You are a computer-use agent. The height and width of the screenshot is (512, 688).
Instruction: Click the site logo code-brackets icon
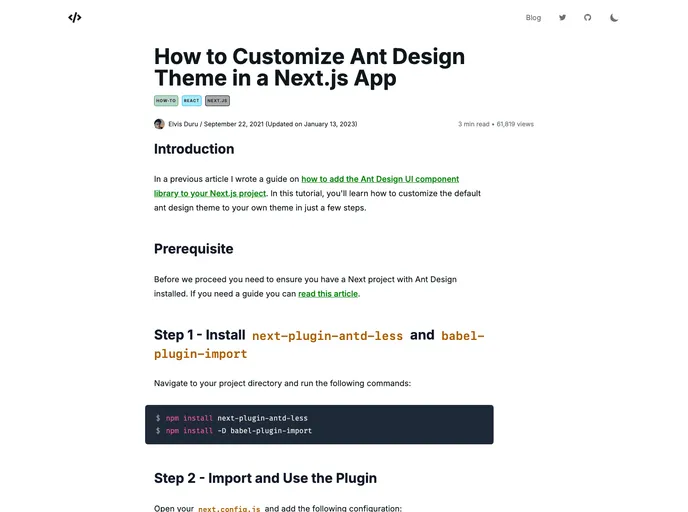point(75,17)
